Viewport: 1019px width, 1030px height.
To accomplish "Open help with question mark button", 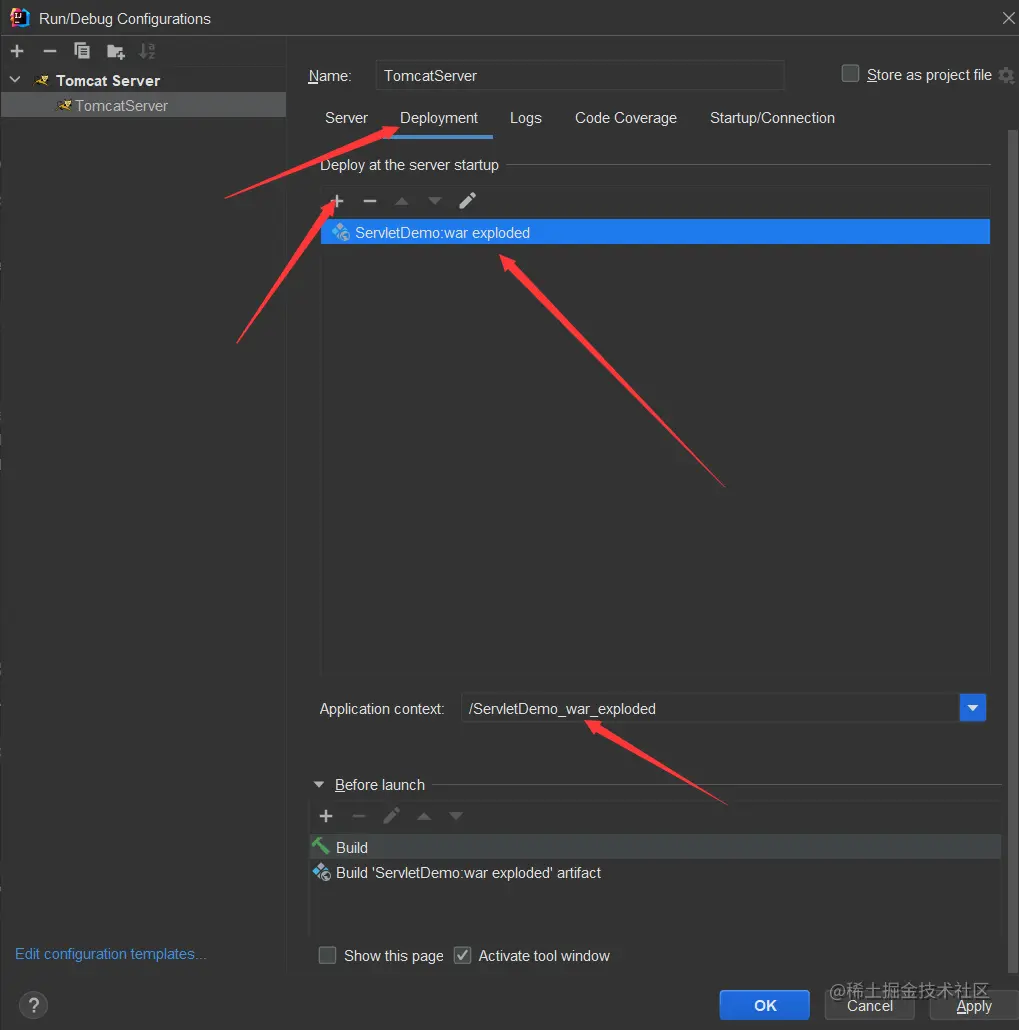I will [x=34, y=1005].
